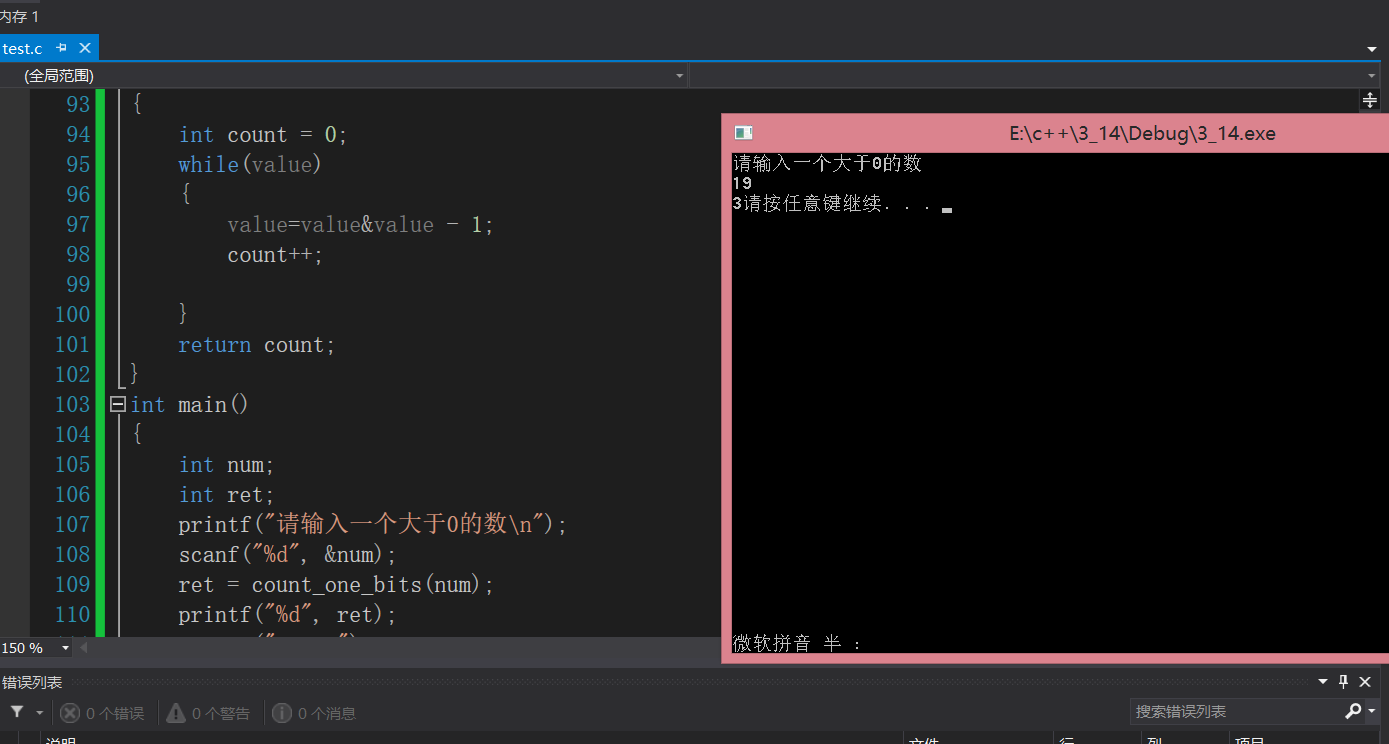Open the 150 % zoom level dropdown
1389x744 pixels.
click(x=66, y=648)
